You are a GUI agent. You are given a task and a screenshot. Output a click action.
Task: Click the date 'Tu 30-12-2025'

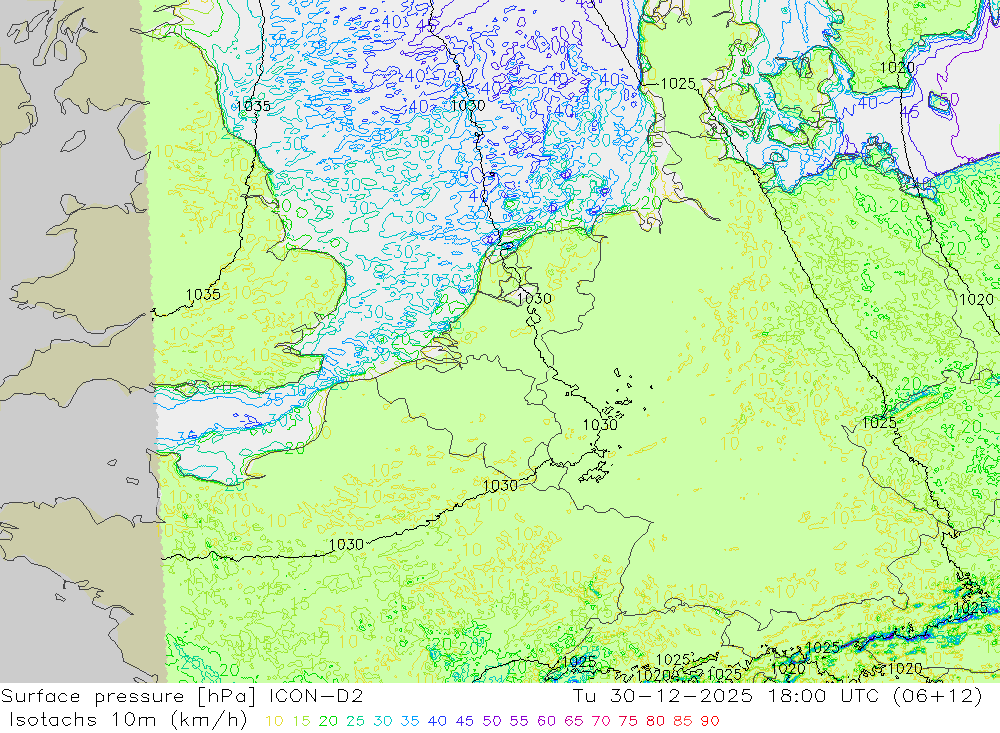pos(663,696)
